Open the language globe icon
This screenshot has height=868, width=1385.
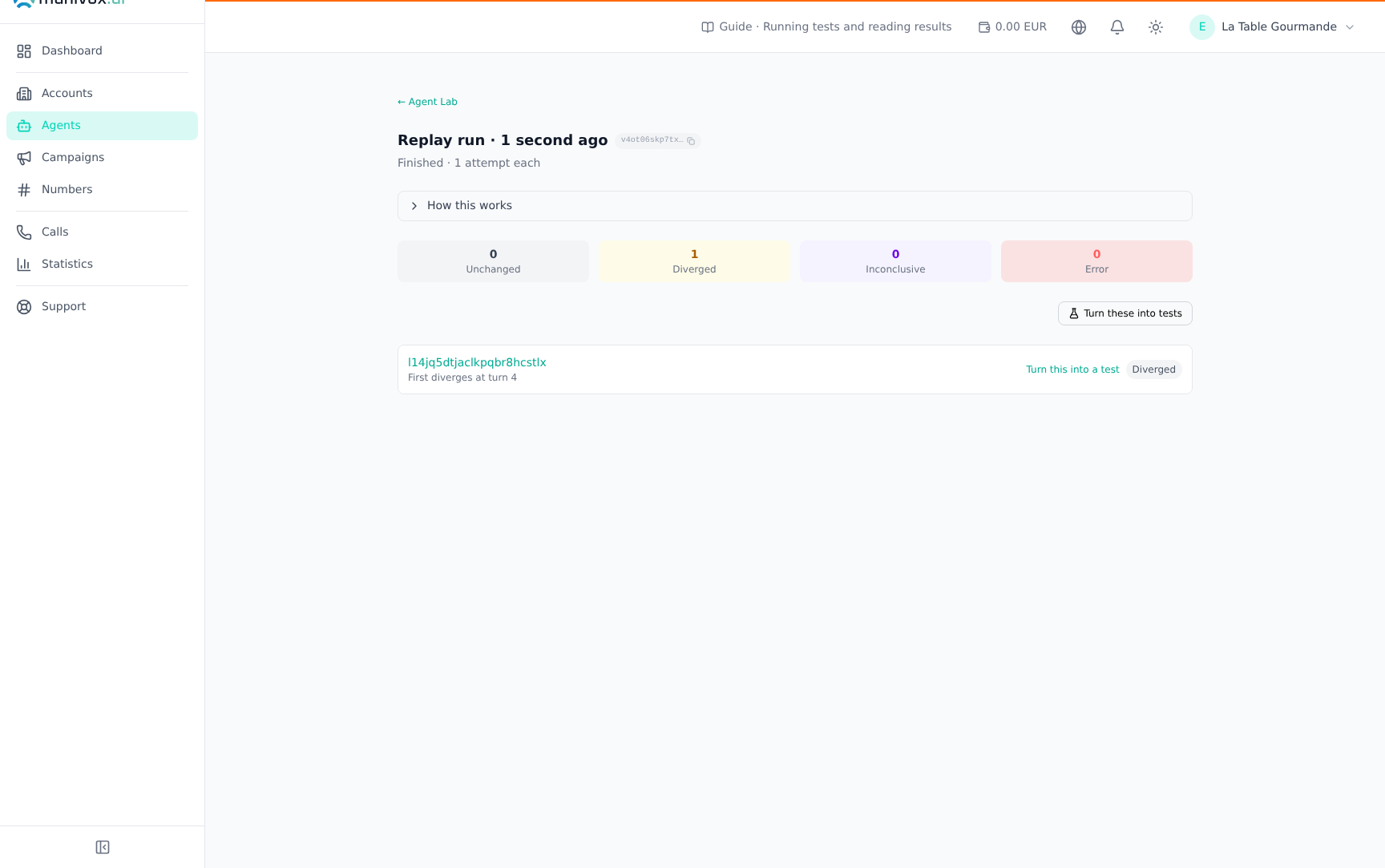[1079, 27]
